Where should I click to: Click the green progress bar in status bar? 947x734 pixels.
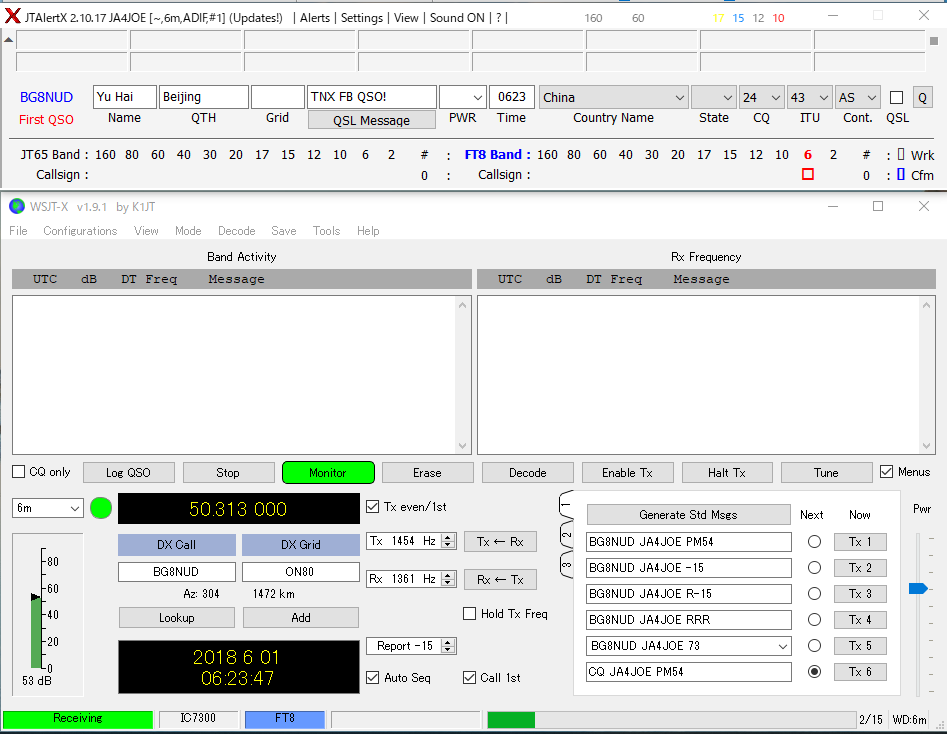tap(511, 720)
